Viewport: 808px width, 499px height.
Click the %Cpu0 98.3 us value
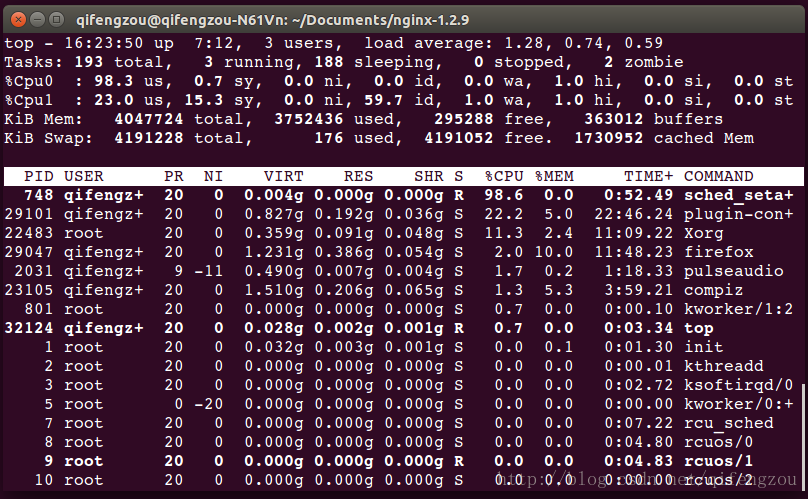pyautogui.click(x=113, y=81)
